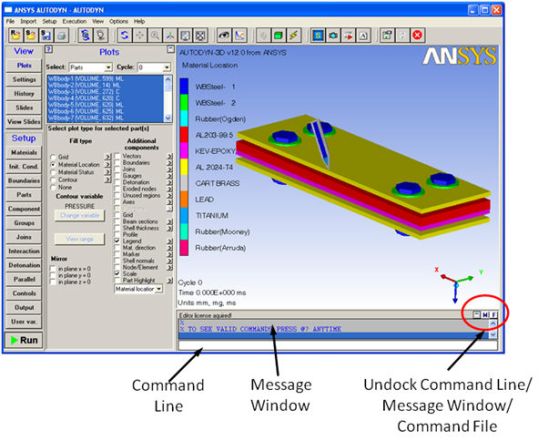
Task: Select the WBbody-3 row in the parts list
Action: [x=106, y=92]
